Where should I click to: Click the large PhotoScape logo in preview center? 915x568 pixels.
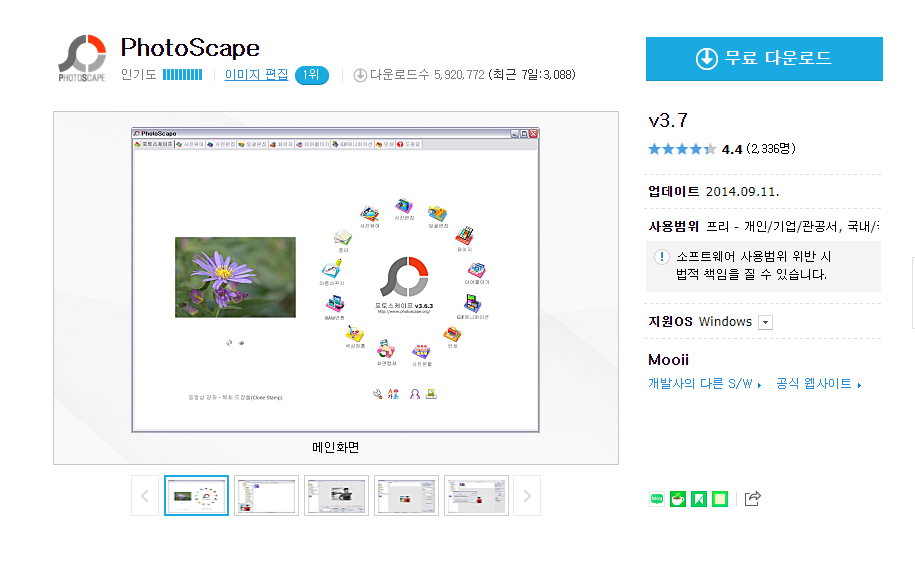click(x=404, y=277)
